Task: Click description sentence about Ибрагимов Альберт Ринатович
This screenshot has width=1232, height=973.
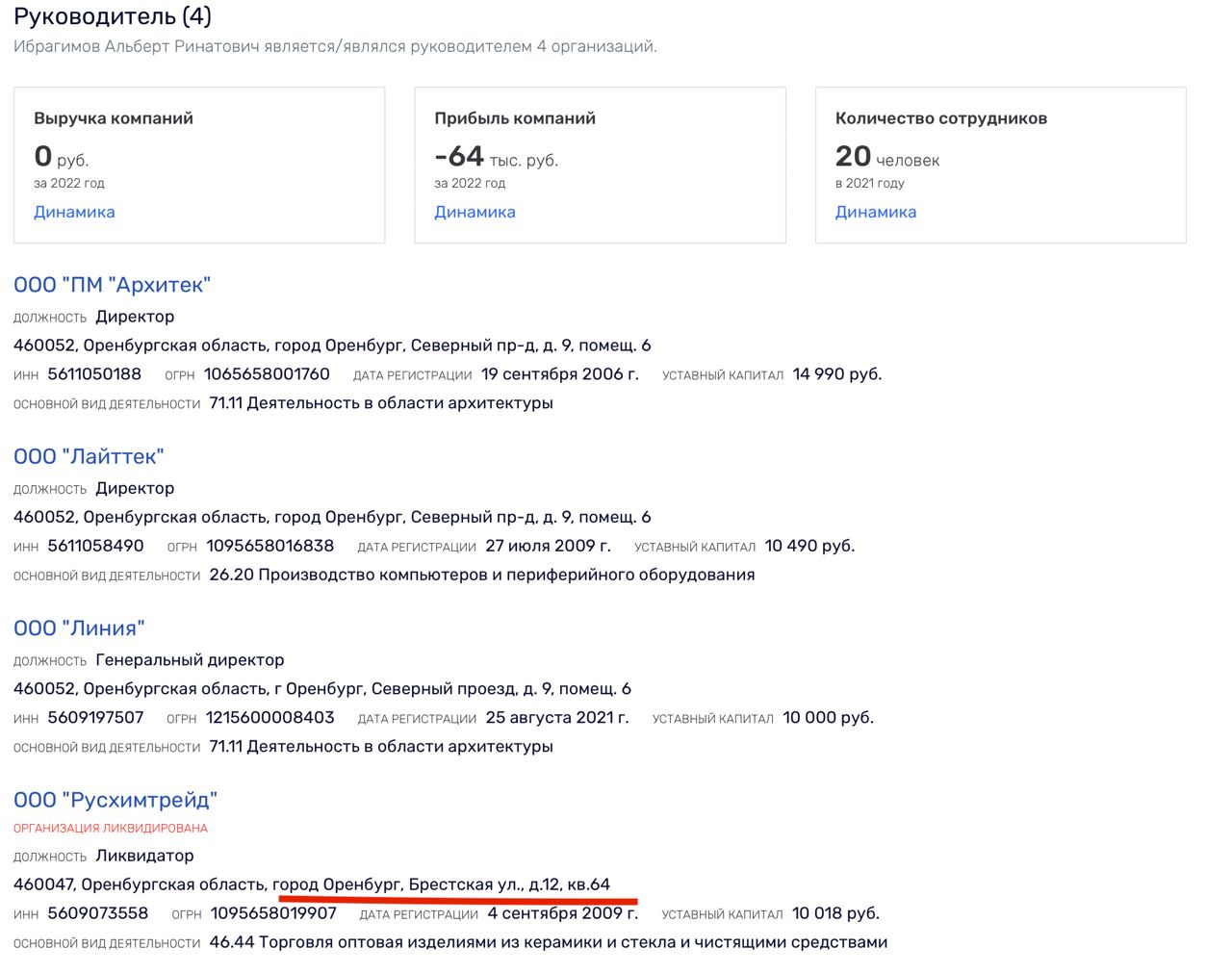Action: coord(335,46)
